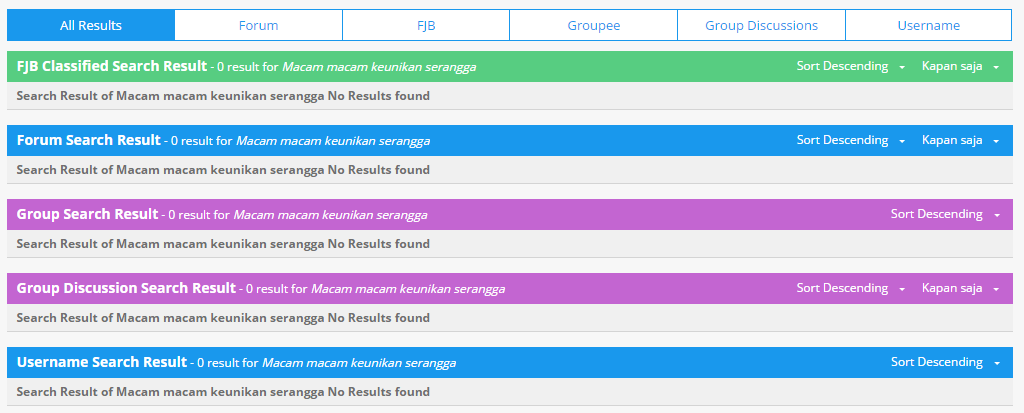This screenshot has height=413, width=1024.
Task: Open Kapan saja dropdown in FJB Classified header
Action: (x=960, y=66)
